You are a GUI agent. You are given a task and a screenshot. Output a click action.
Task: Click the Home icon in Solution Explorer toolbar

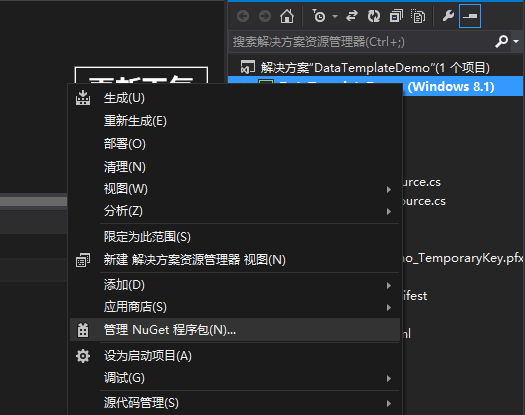pyautogui.click(x=287, y=16)
